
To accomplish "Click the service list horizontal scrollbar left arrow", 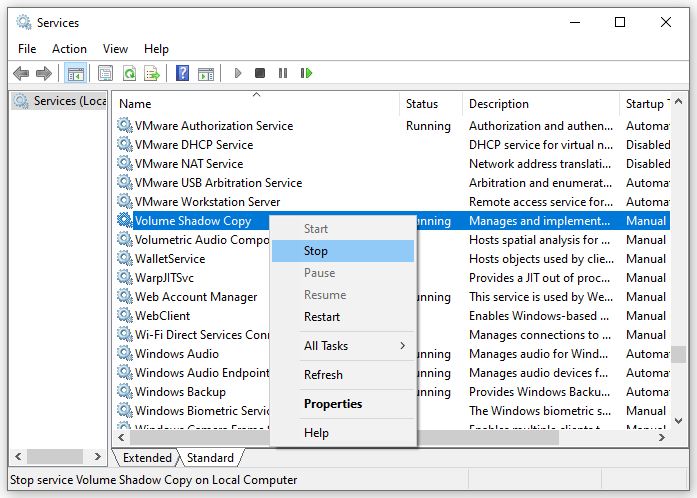I will tap(121, 438).
